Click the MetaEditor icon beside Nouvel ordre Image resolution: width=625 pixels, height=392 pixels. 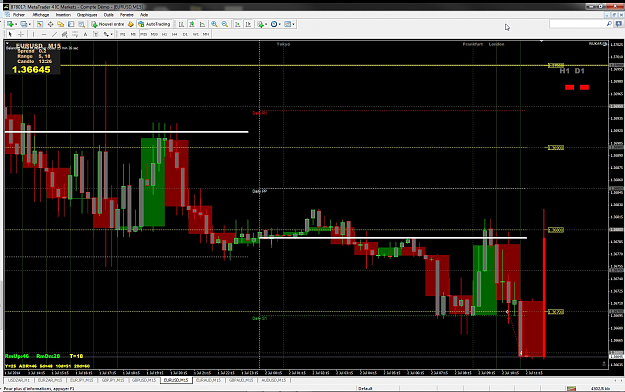[131, 24]
